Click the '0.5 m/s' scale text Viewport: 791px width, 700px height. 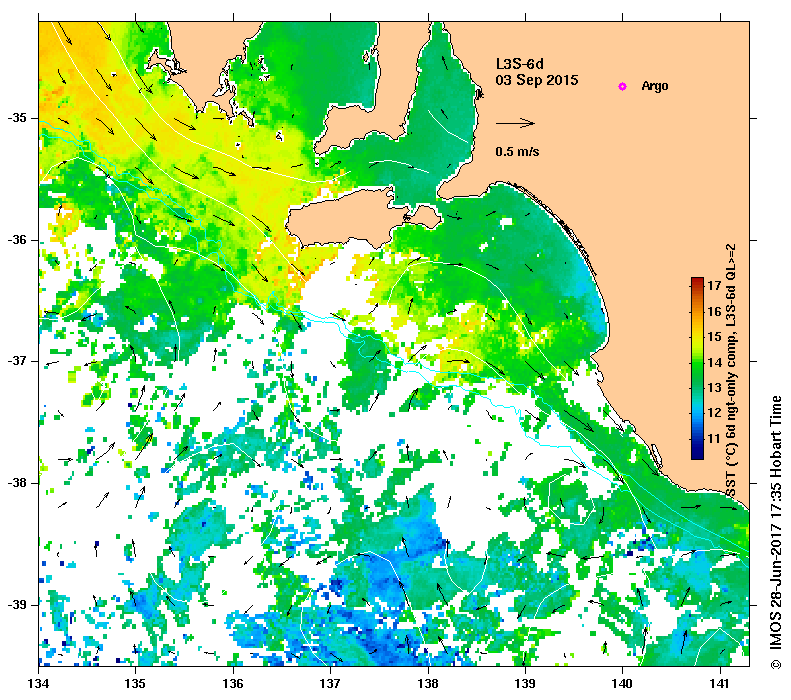517,152
